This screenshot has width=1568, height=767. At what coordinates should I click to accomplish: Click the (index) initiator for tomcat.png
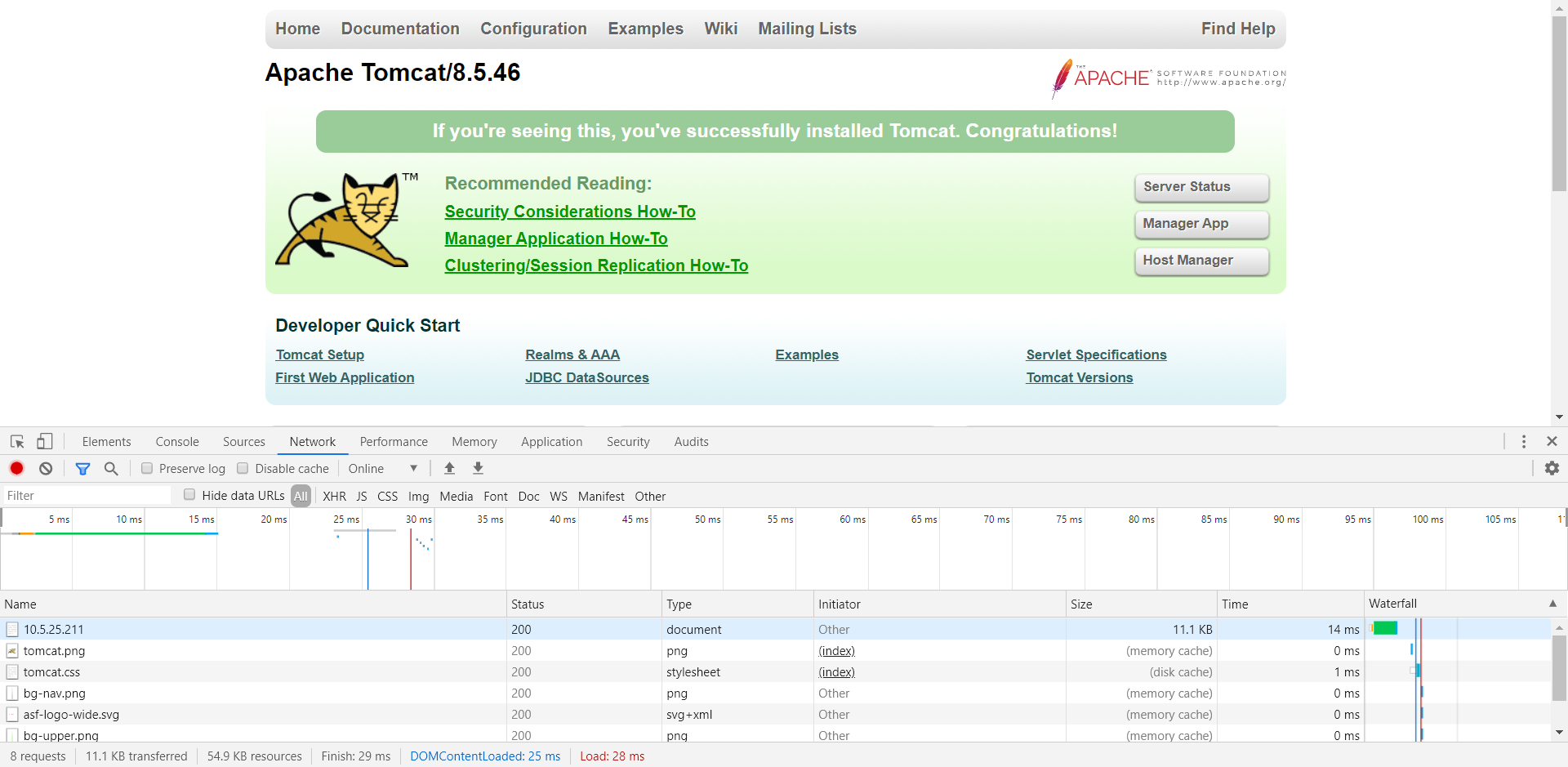(x=837, y=651)
